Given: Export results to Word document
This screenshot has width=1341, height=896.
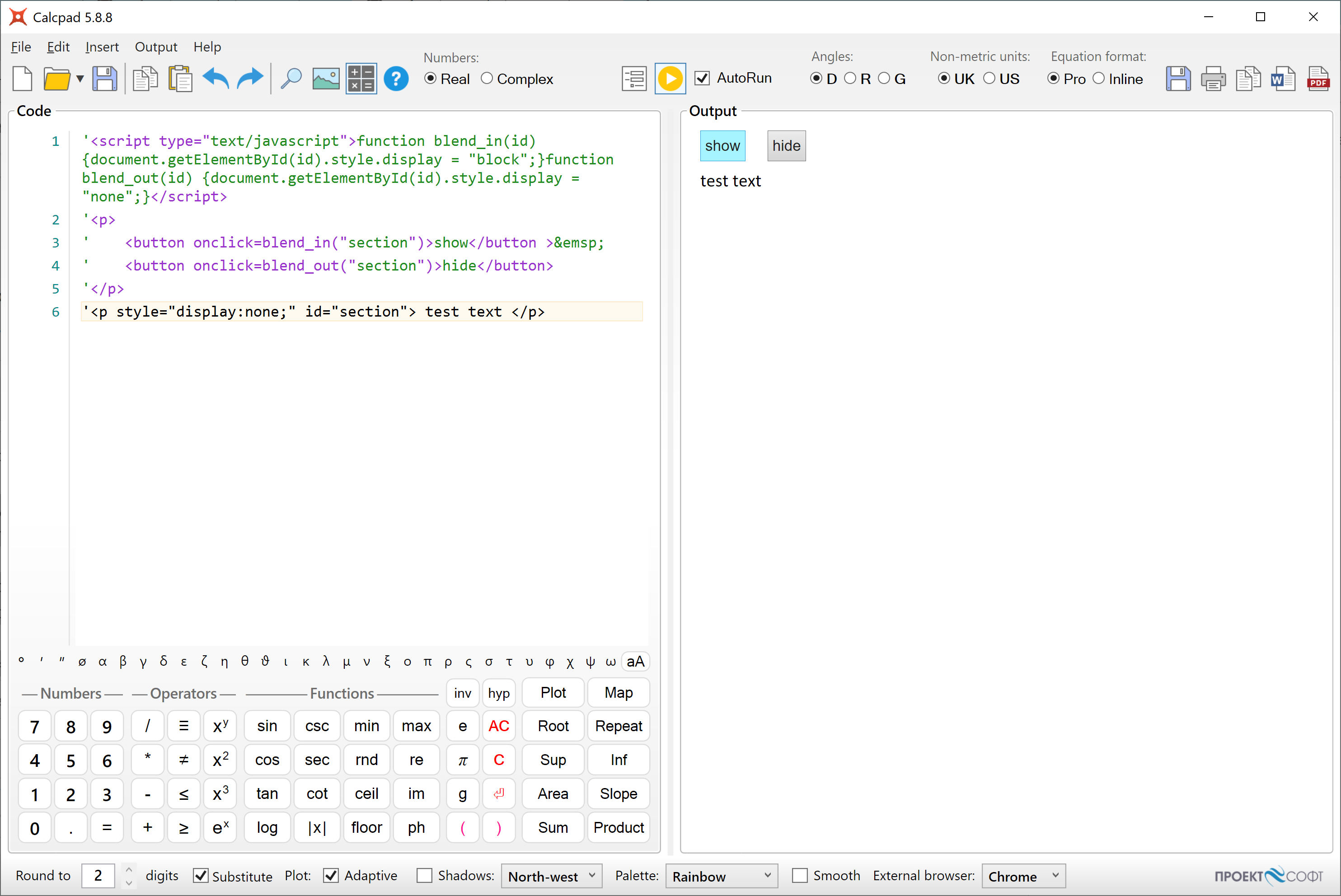Looking at the screenshot, I should (1283, 78).
